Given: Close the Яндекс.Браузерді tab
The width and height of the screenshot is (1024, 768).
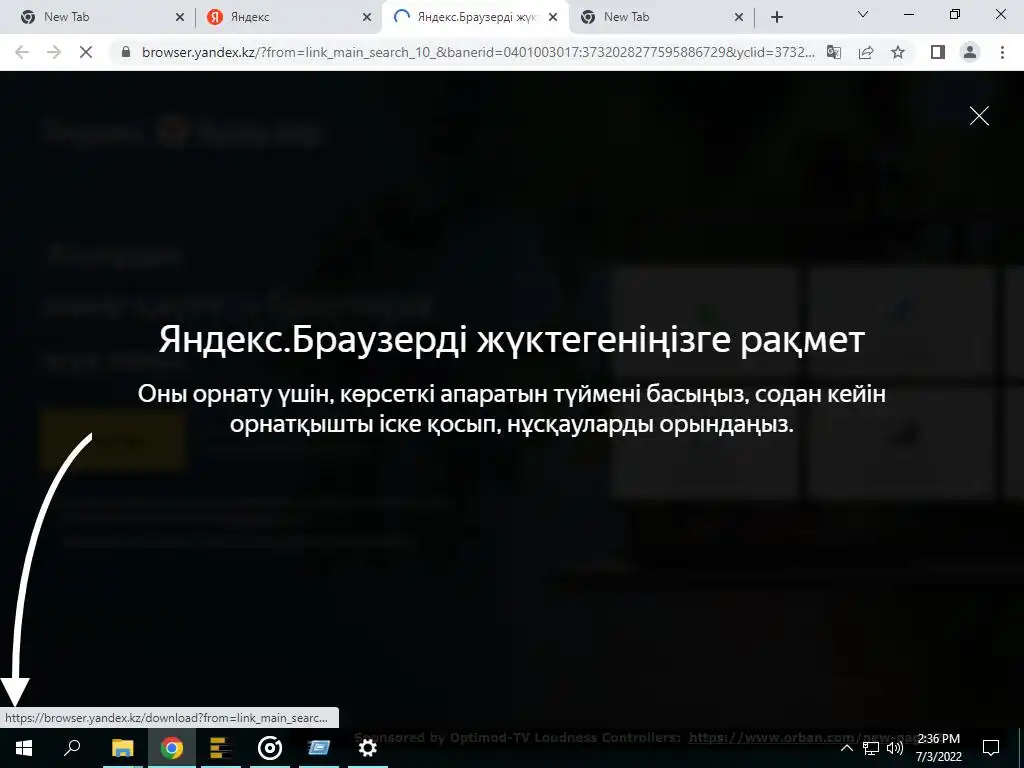Looking at the screenshot, I should [553, 18].
